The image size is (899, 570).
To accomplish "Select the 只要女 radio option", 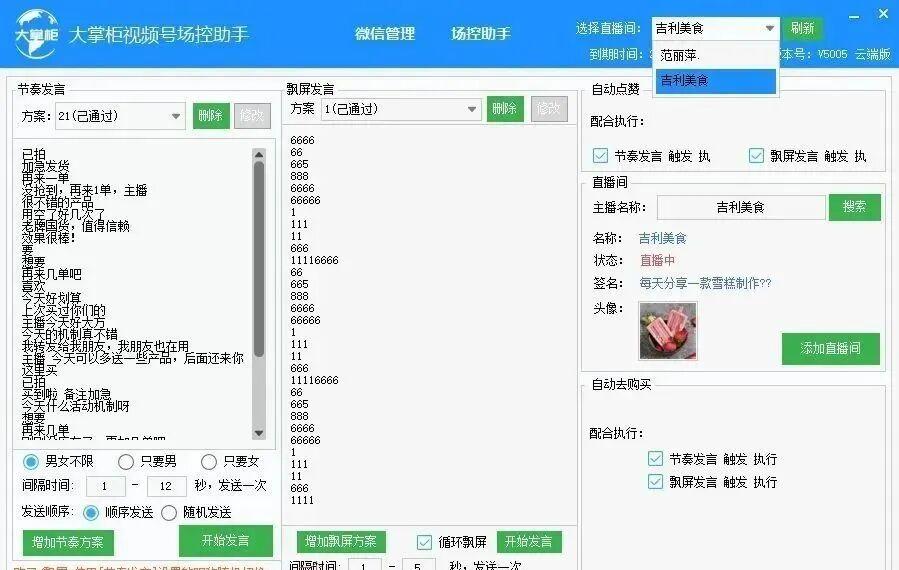I will (x=209, y=462).
